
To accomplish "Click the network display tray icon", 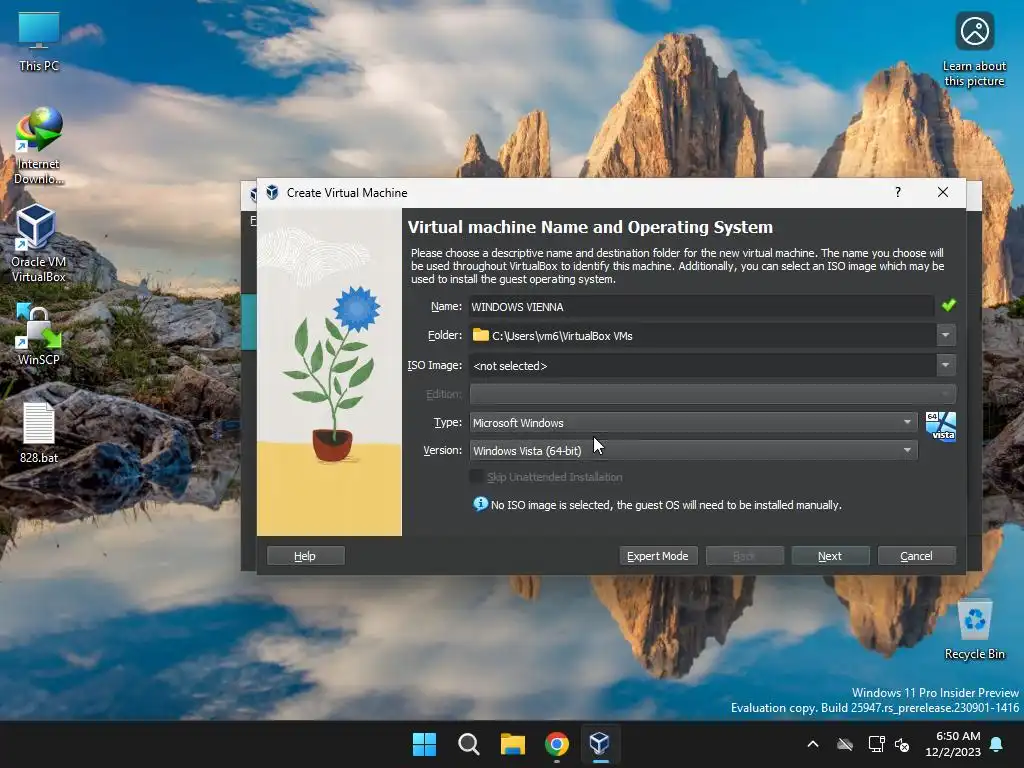I will click(876, 744).
